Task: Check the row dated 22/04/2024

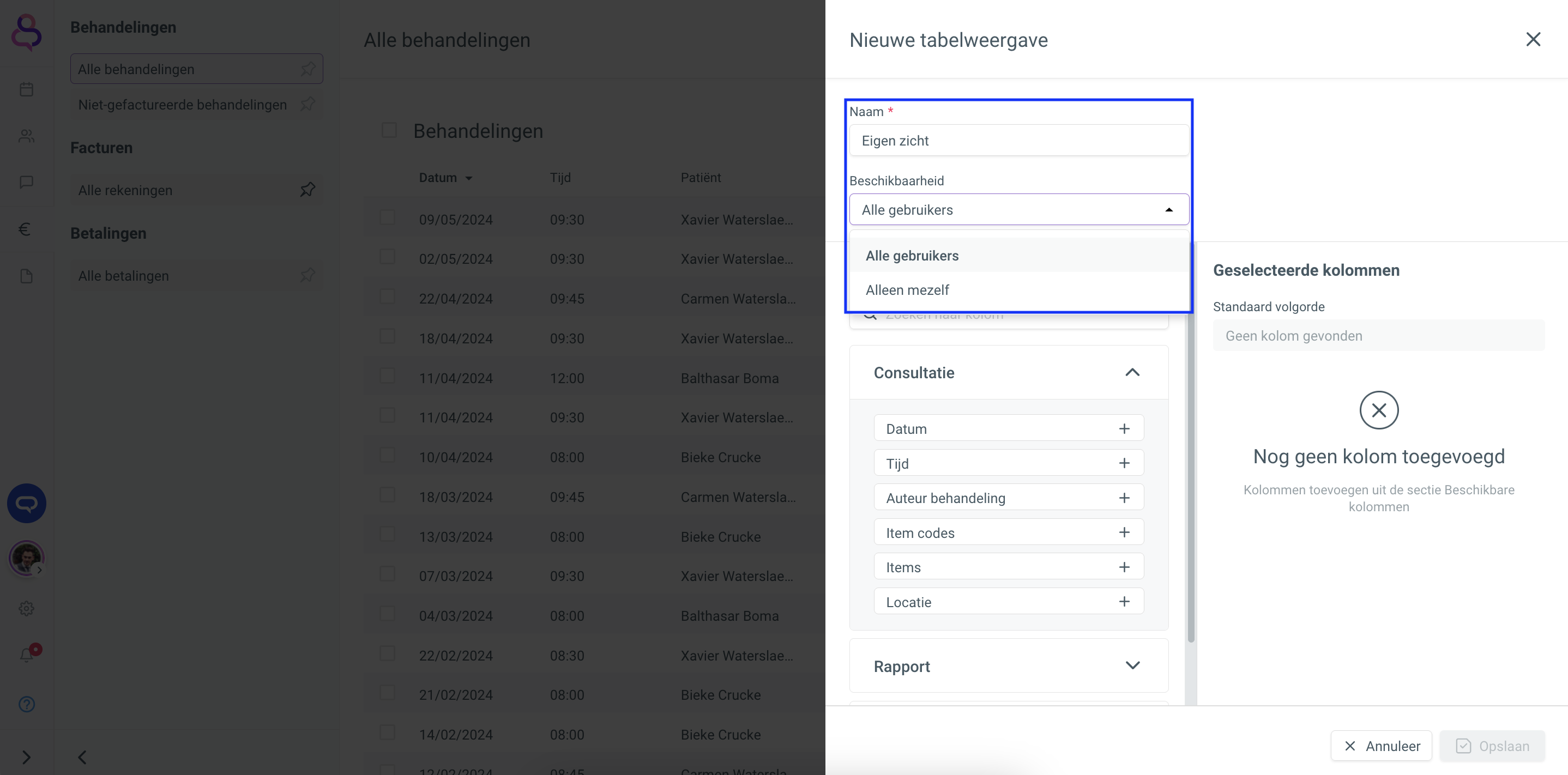Action: [387, 297]
